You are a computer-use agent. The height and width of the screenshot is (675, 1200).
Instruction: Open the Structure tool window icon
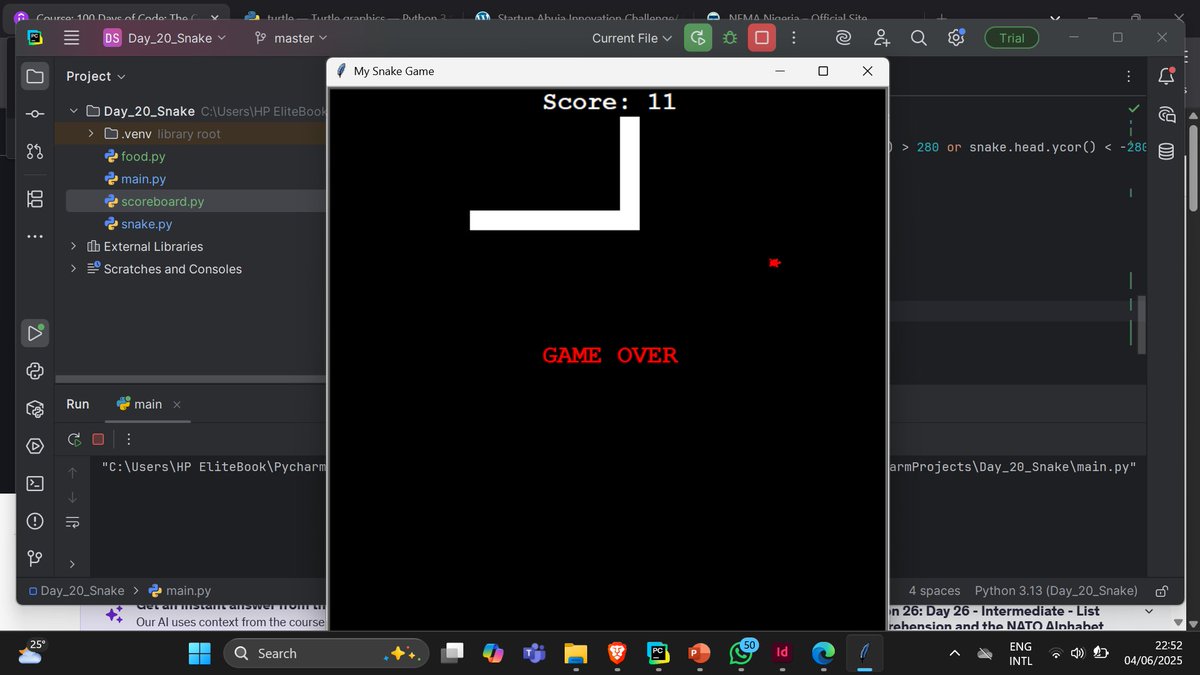pyautogui.click(x=35, y=199)
